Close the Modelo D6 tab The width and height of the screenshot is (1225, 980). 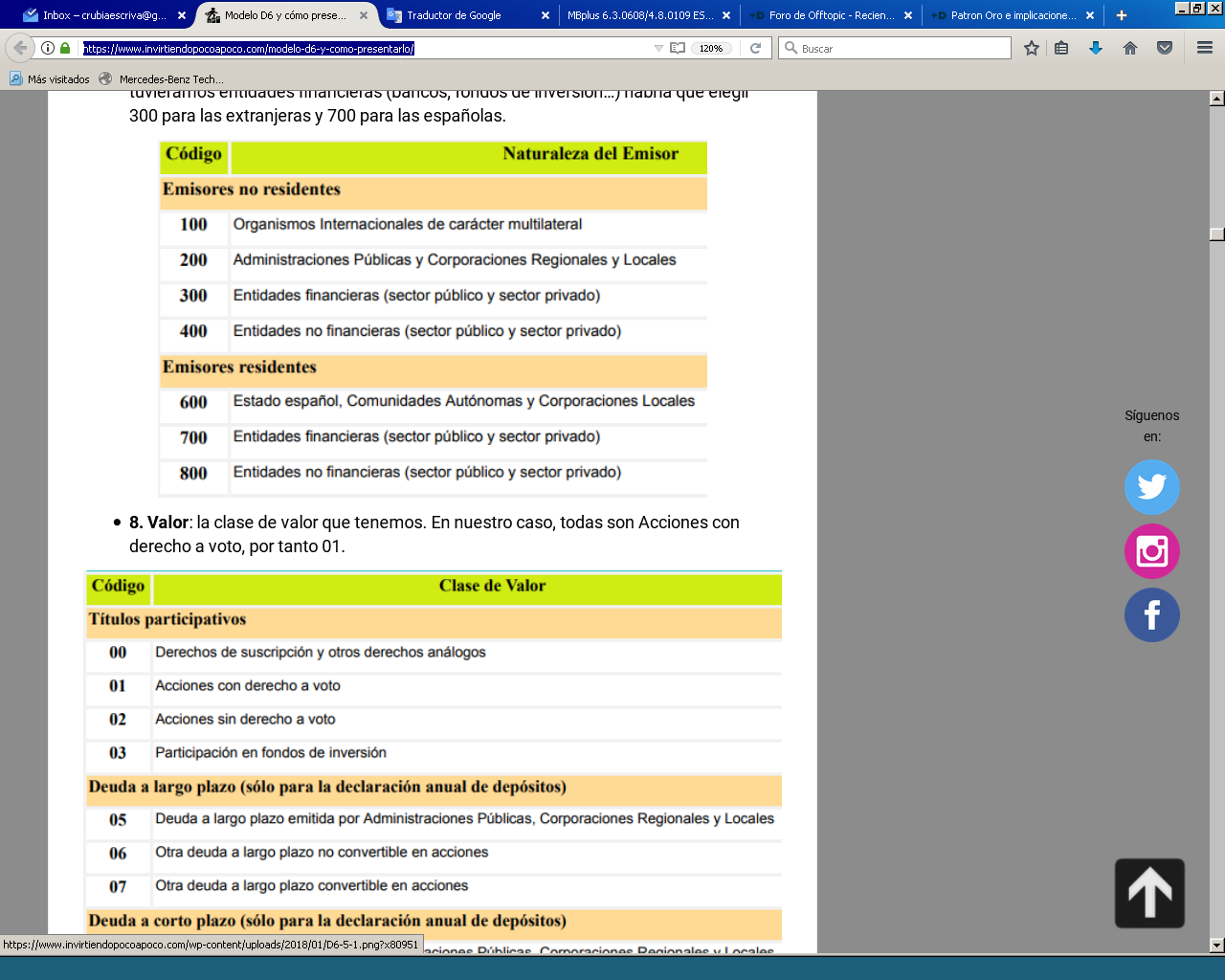pyautogui.click(x=364, y=15)
